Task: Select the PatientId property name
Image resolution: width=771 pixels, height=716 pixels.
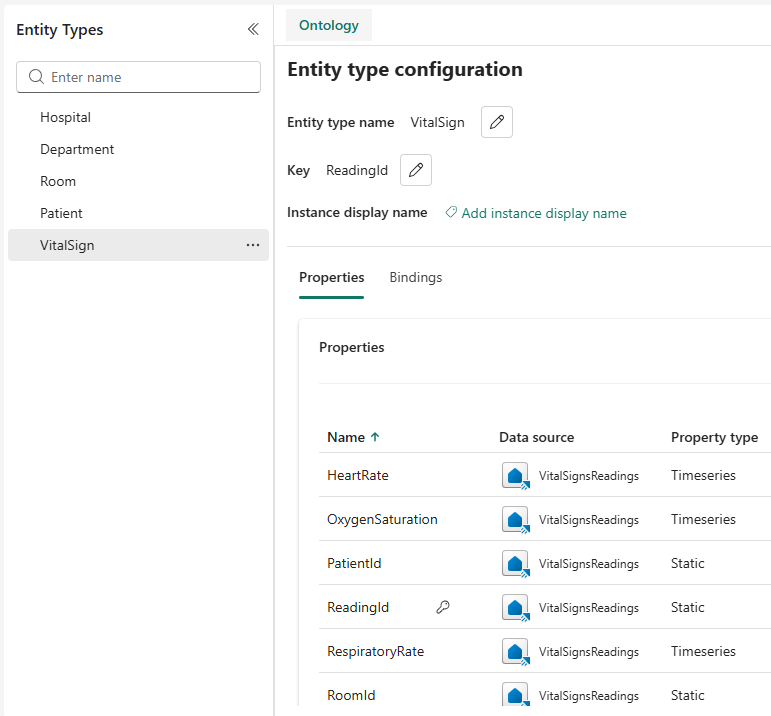Action: pos(354,564)
